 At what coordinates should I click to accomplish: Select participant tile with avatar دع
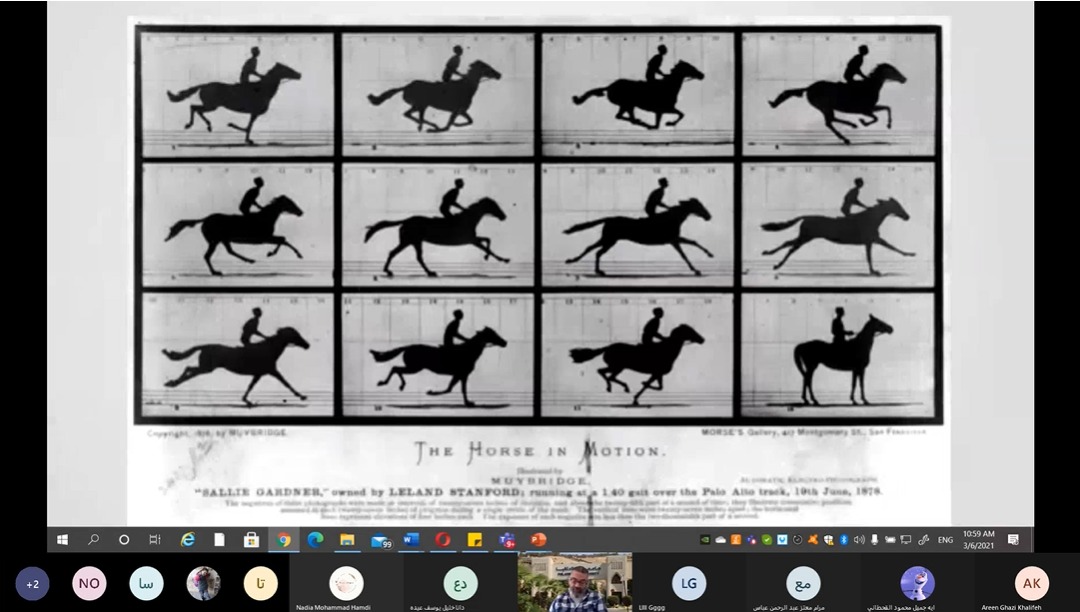(460, 582)
